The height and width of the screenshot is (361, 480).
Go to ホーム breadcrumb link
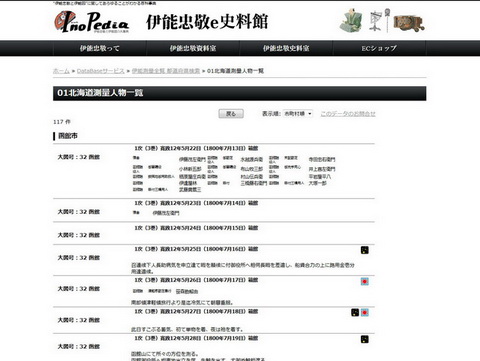[x=61, y=71]
